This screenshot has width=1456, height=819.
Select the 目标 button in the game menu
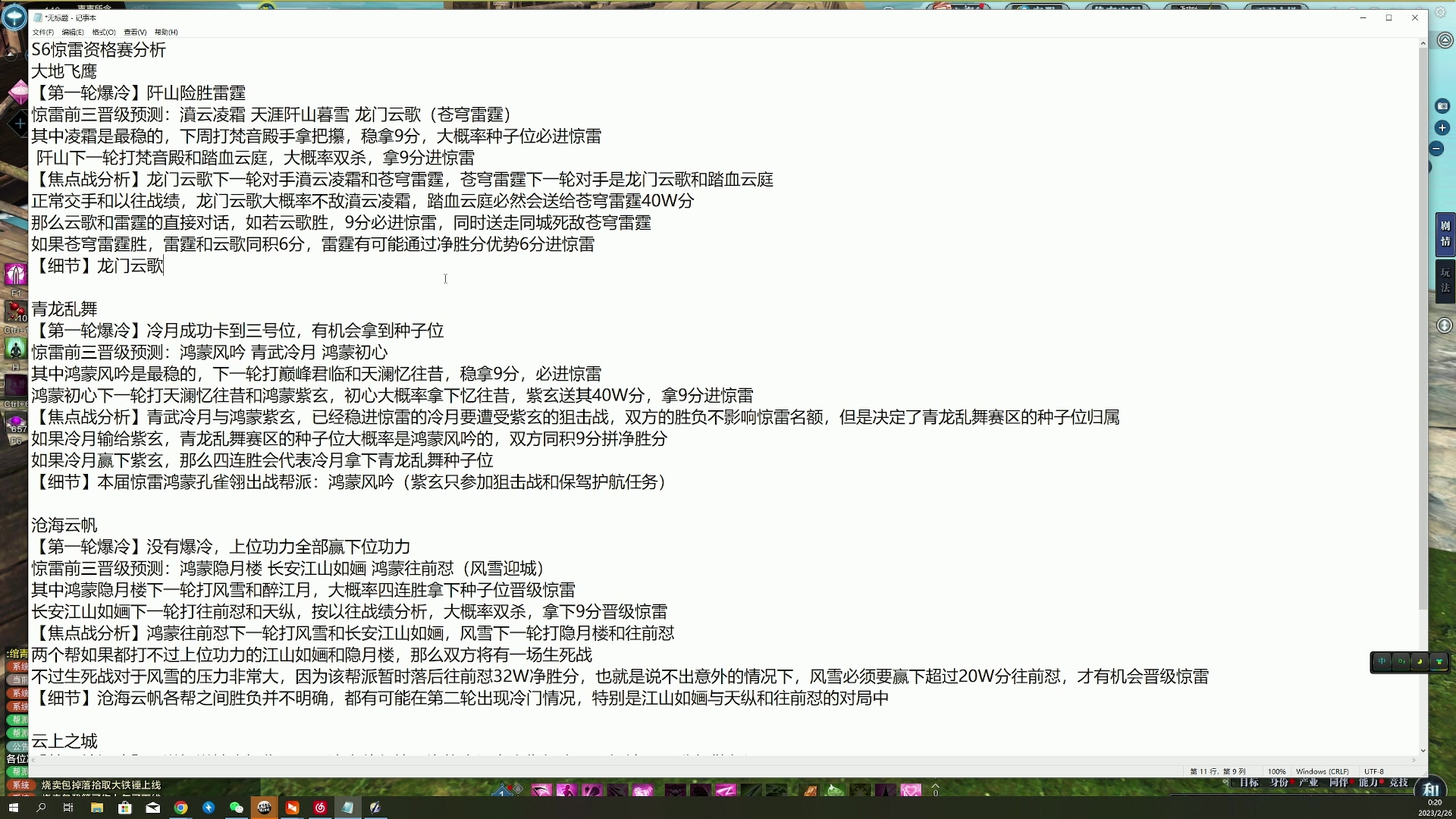pyautogui.click(x=1250, y=783)
